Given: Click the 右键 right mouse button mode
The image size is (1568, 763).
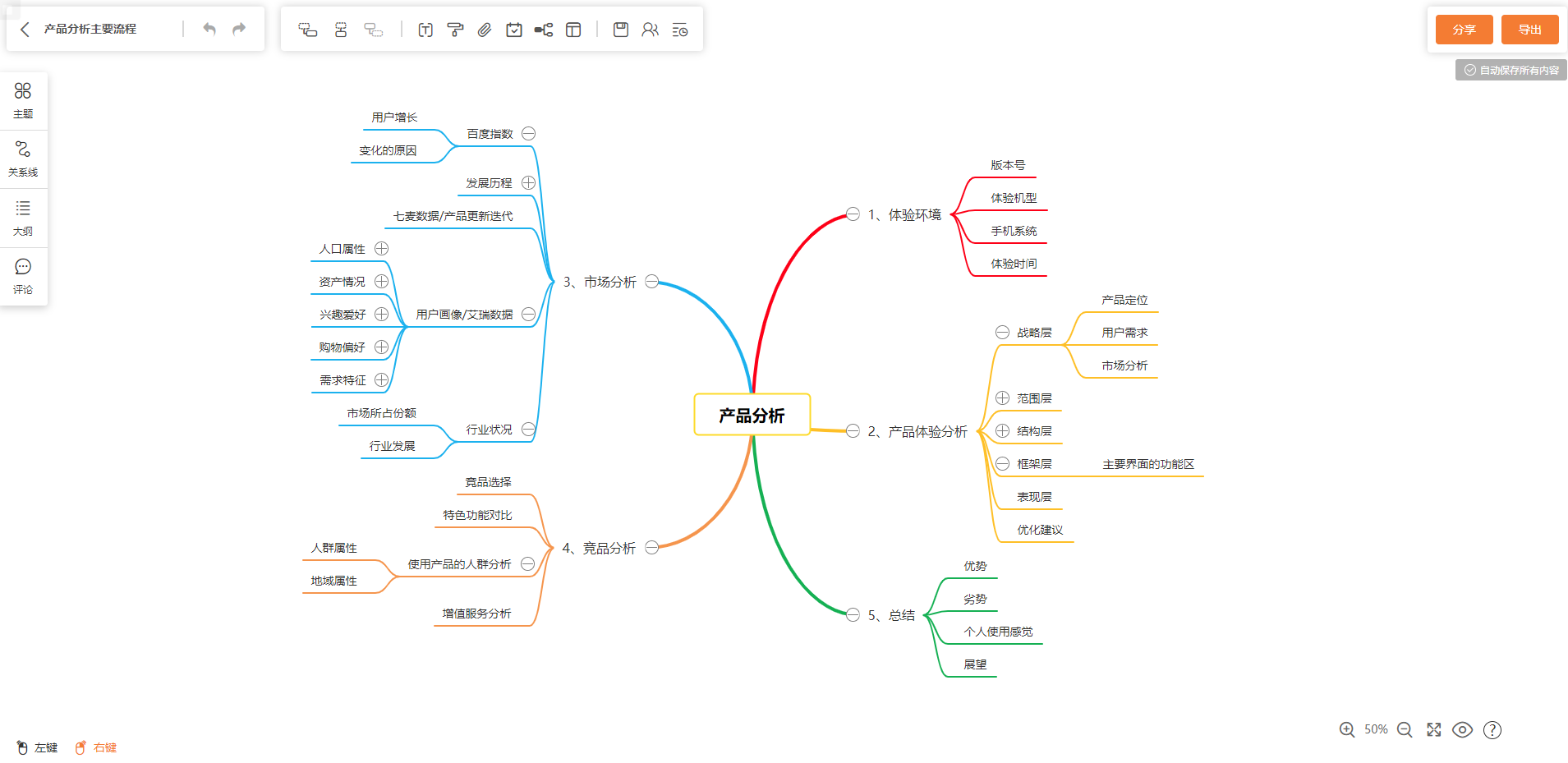Looking at the screenshot, I should (96, 747).
